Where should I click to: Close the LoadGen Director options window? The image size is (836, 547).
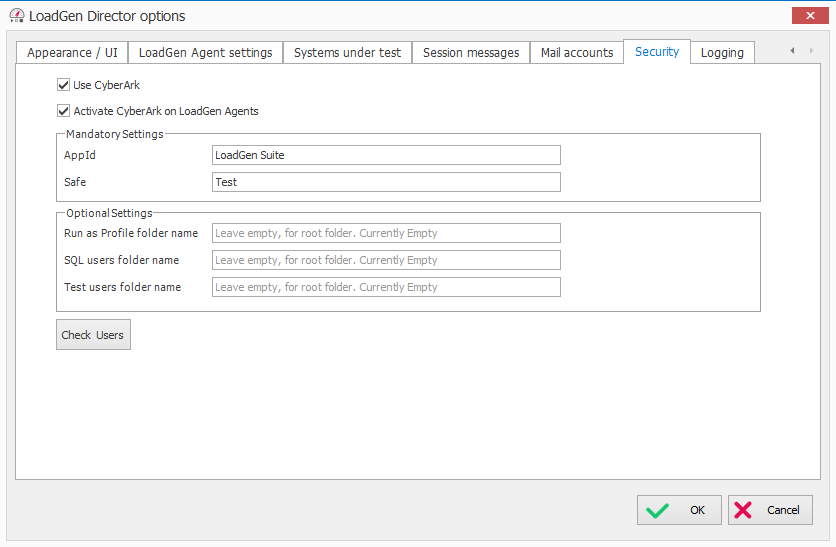[810, 15]
